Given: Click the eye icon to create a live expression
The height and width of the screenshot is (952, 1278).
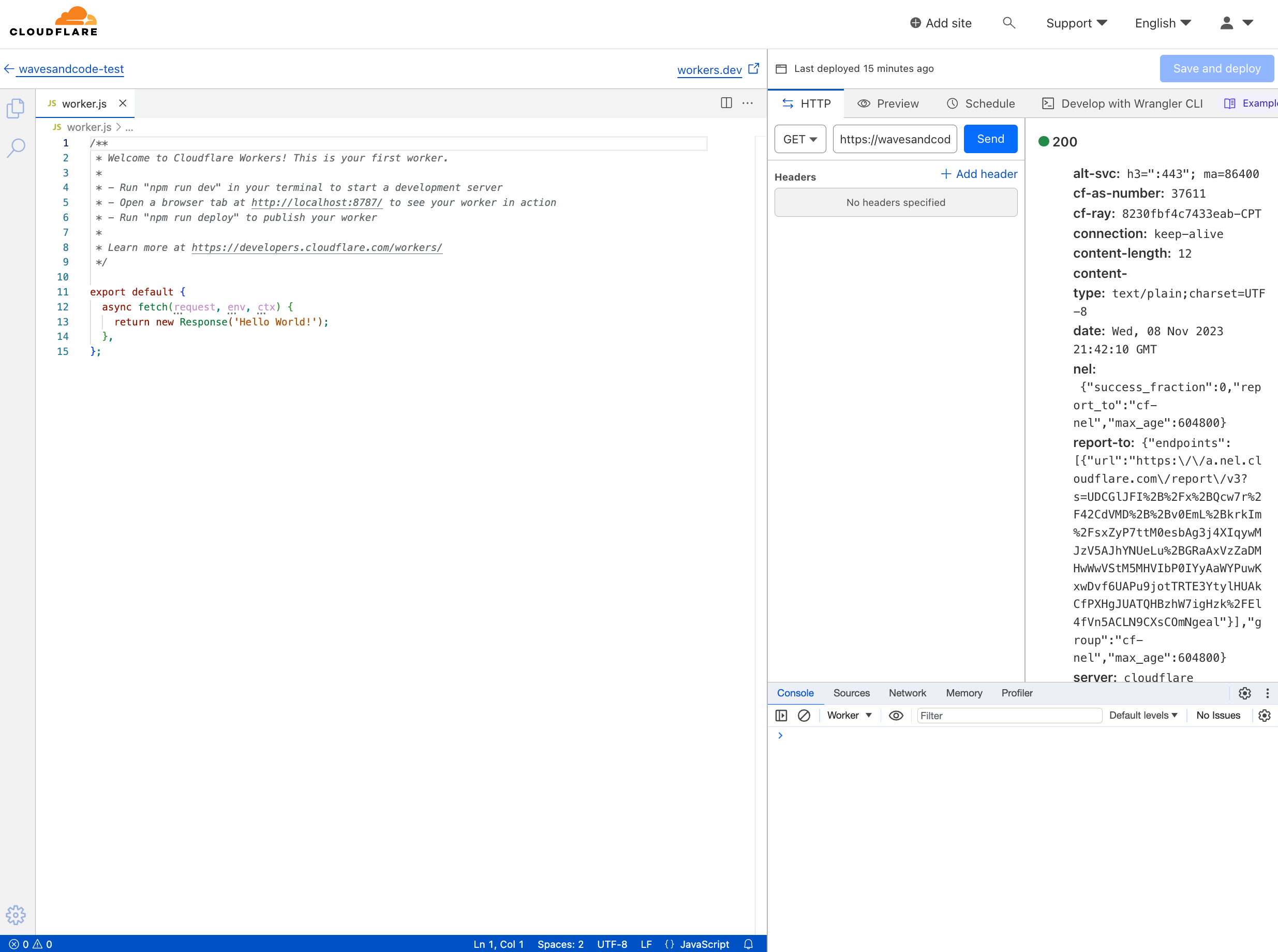Looking at the screenshot, I should pos(896,715).
